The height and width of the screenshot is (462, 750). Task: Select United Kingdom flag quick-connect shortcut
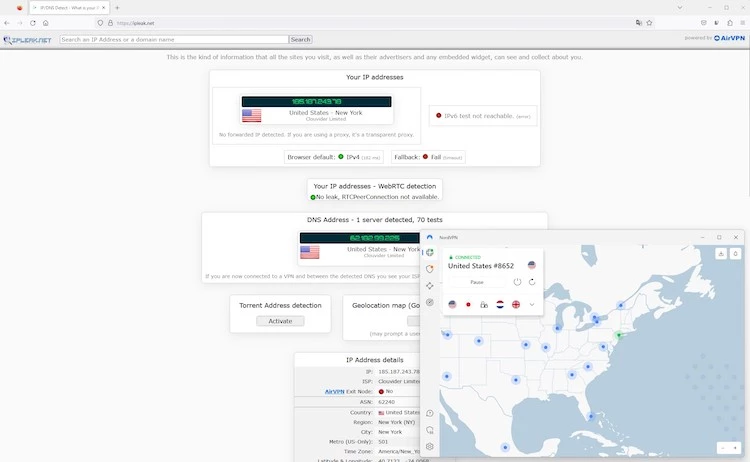click(x=516, y=304)
